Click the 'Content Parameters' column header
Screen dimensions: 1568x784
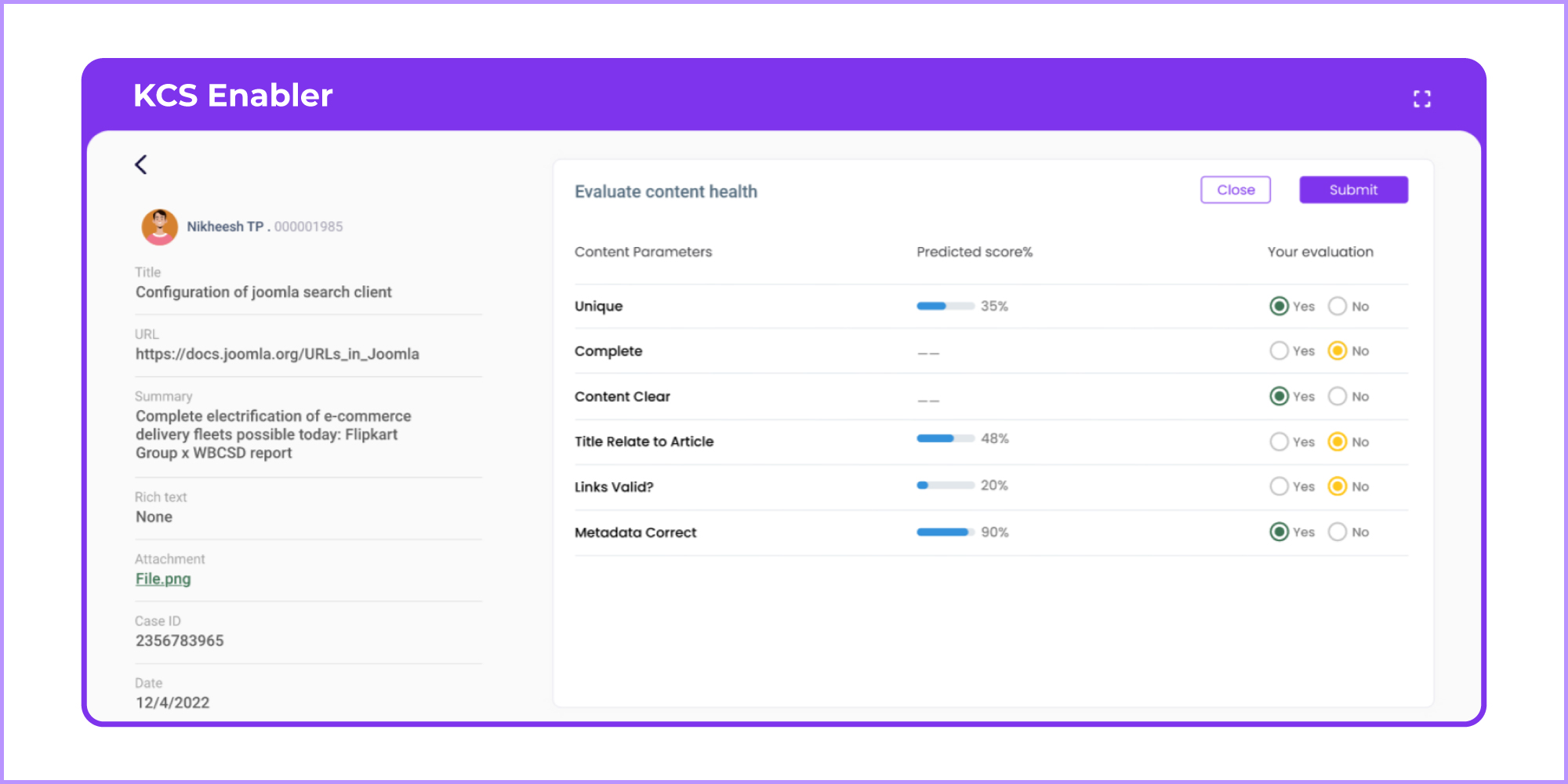click(x=643, y=252)
